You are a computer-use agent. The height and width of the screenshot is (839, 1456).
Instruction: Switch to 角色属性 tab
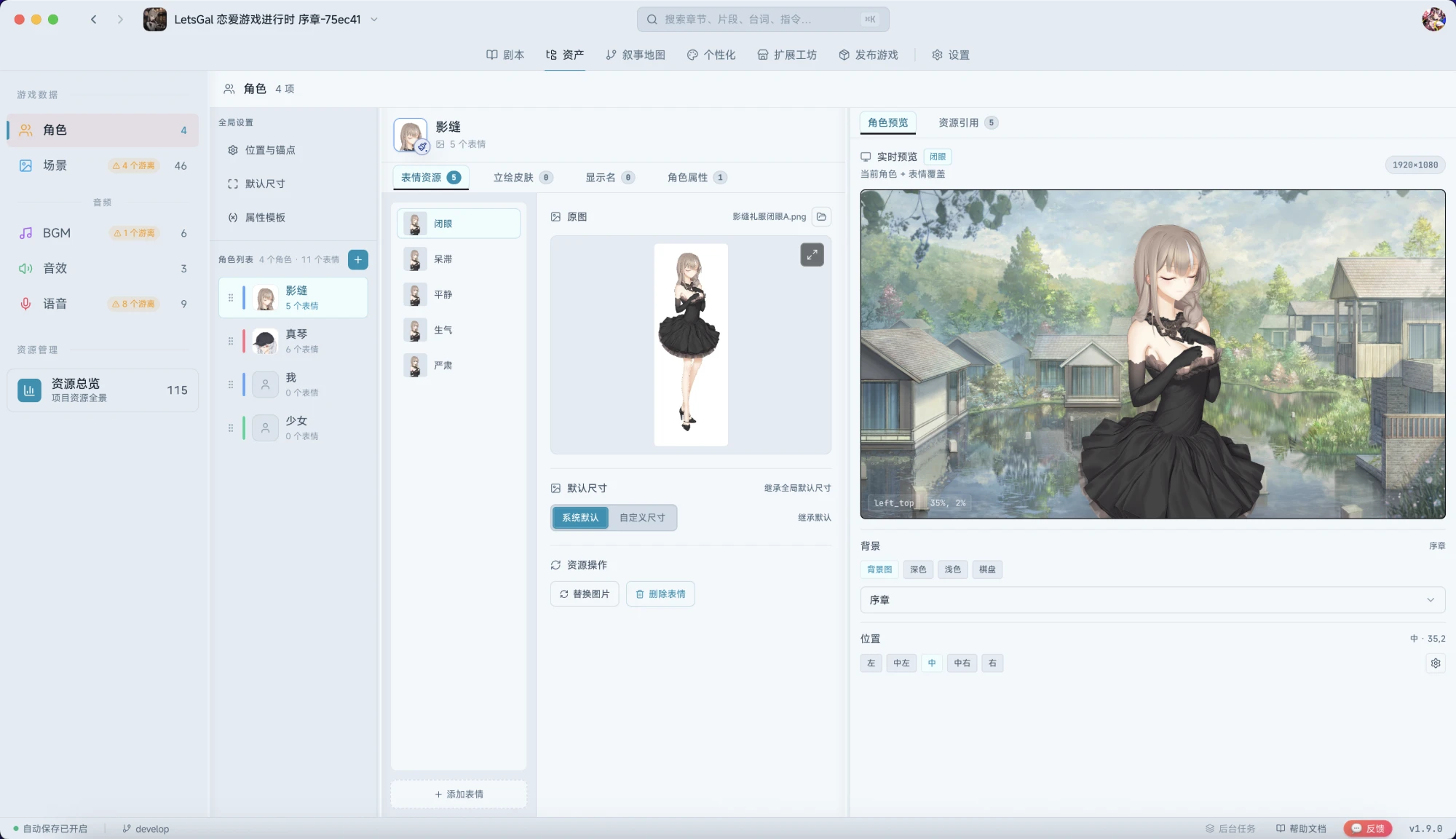(697, 177)
